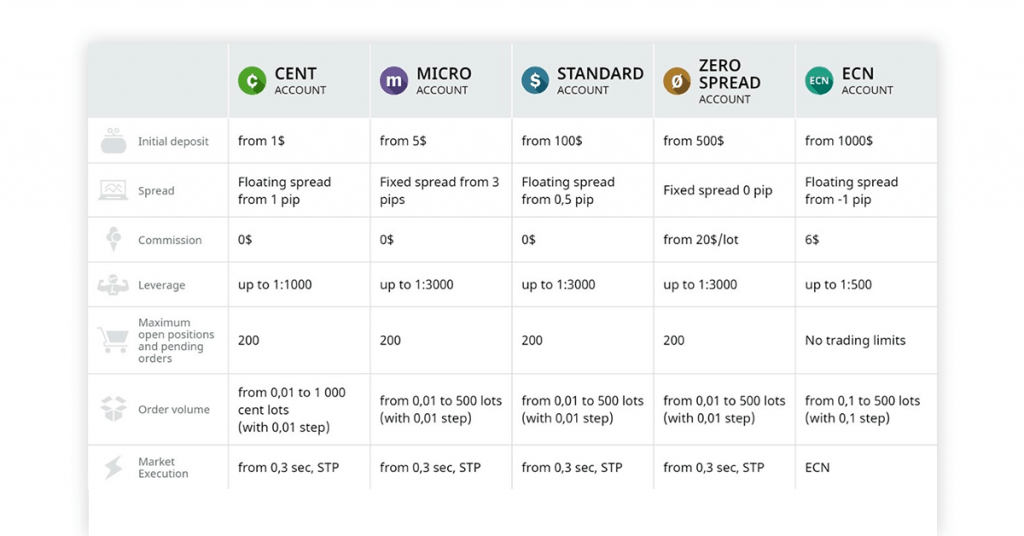Click the MICRO ACCOUNT heading text

click(x=443, y=81)
